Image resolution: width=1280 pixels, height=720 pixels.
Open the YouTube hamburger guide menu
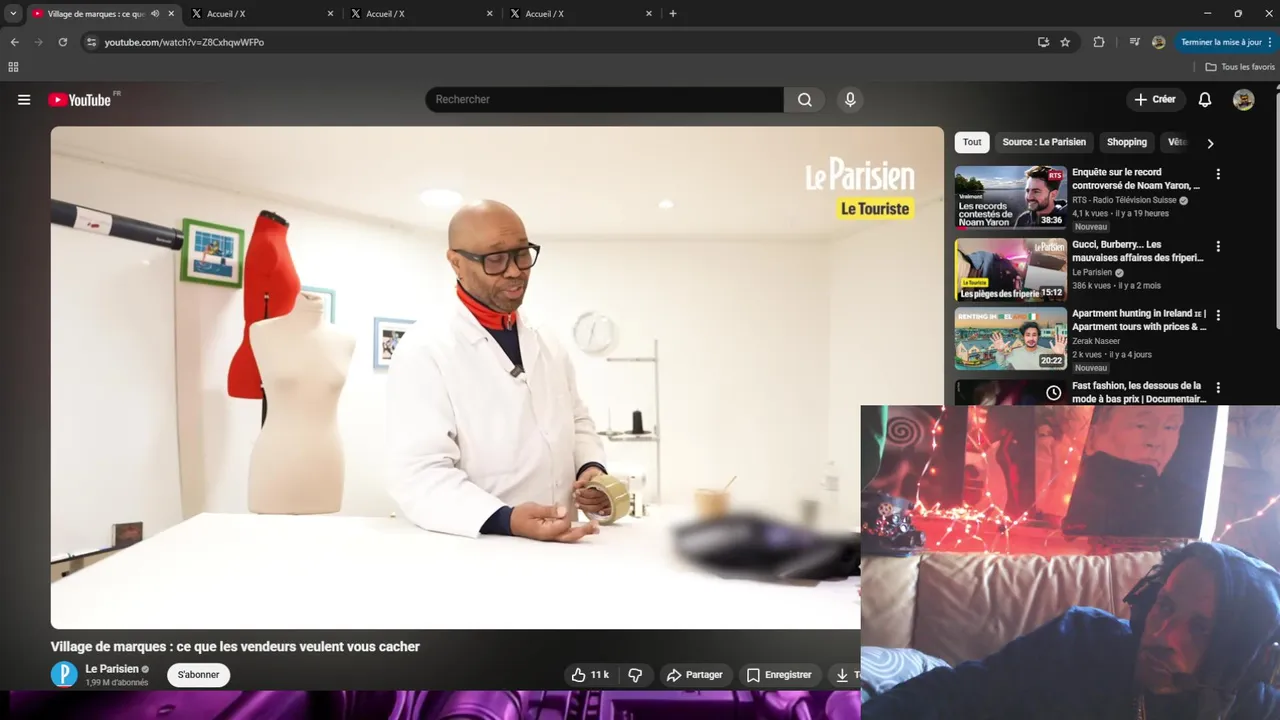[x=24, y=100]
